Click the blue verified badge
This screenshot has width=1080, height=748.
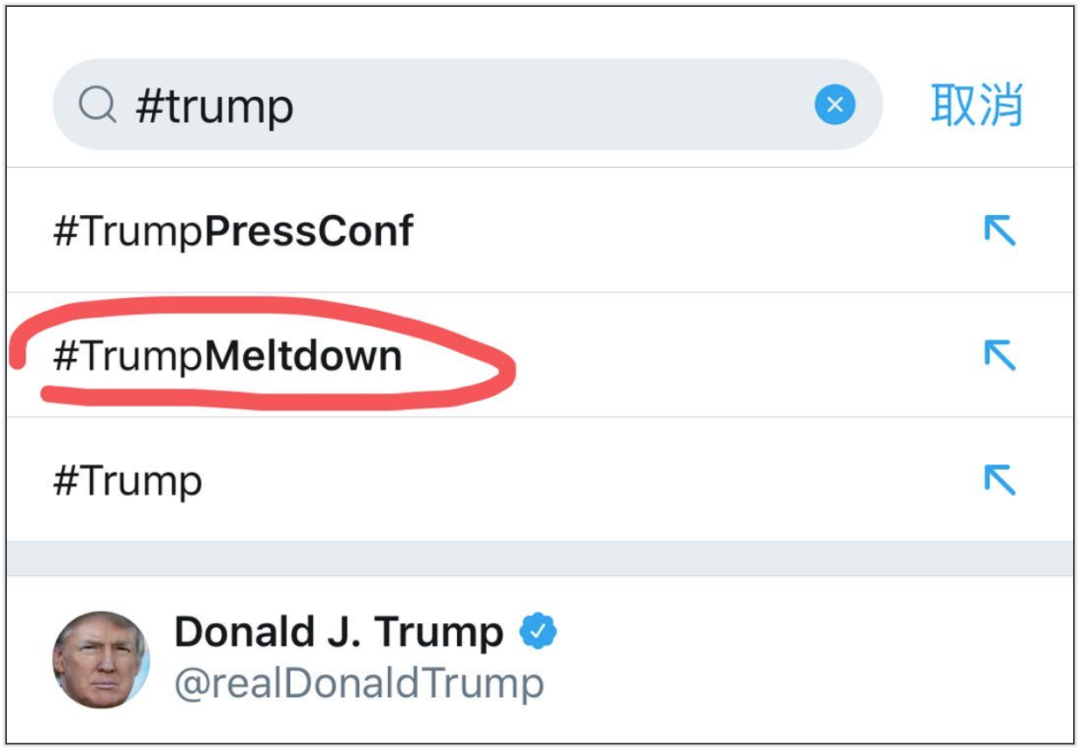tap(538, 630)
